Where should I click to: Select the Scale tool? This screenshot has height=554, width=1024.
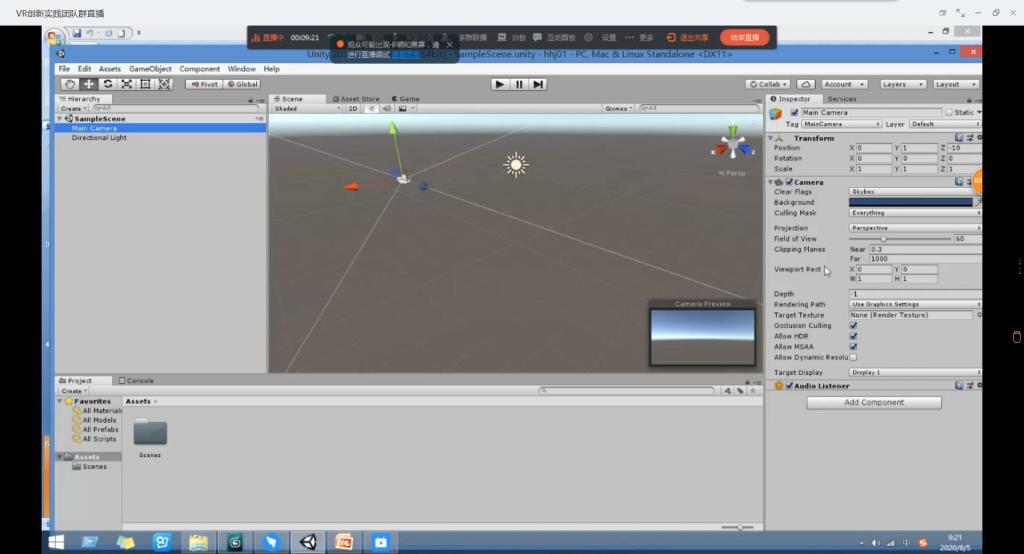pos(127,84)
